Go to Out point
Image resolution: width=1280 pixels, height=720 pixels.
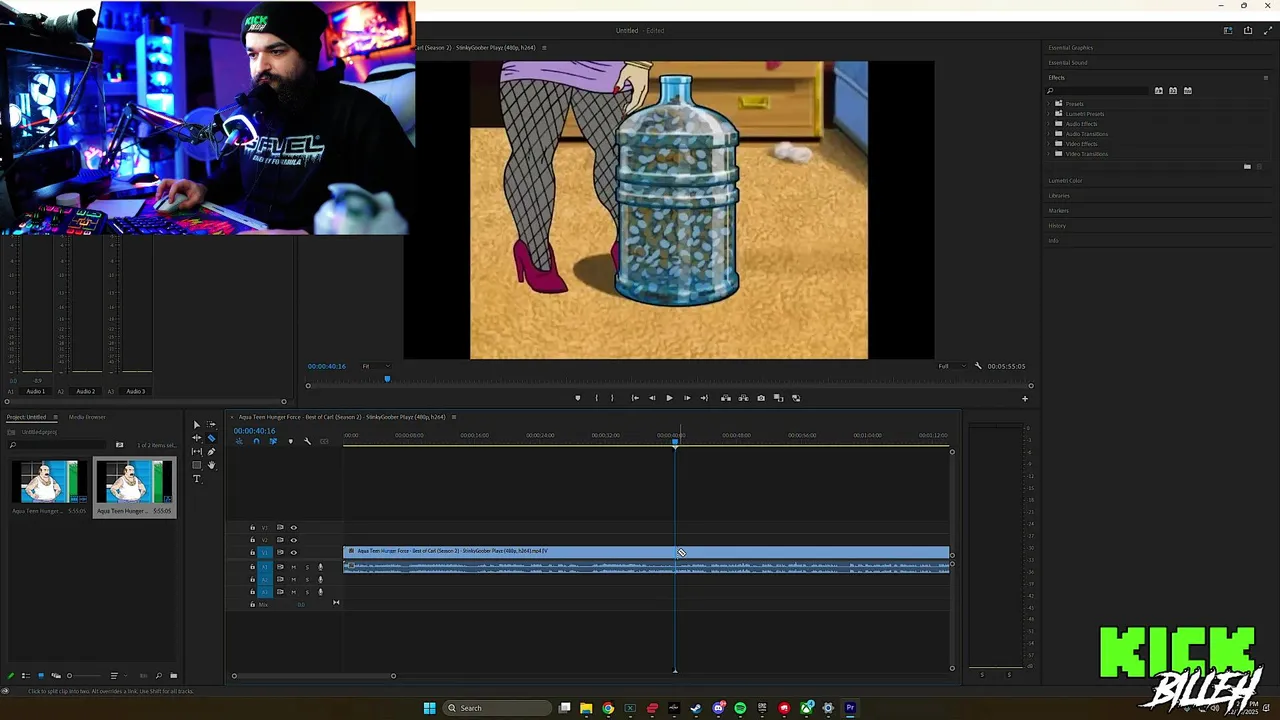pyautogui.click(x=704, y=398)
